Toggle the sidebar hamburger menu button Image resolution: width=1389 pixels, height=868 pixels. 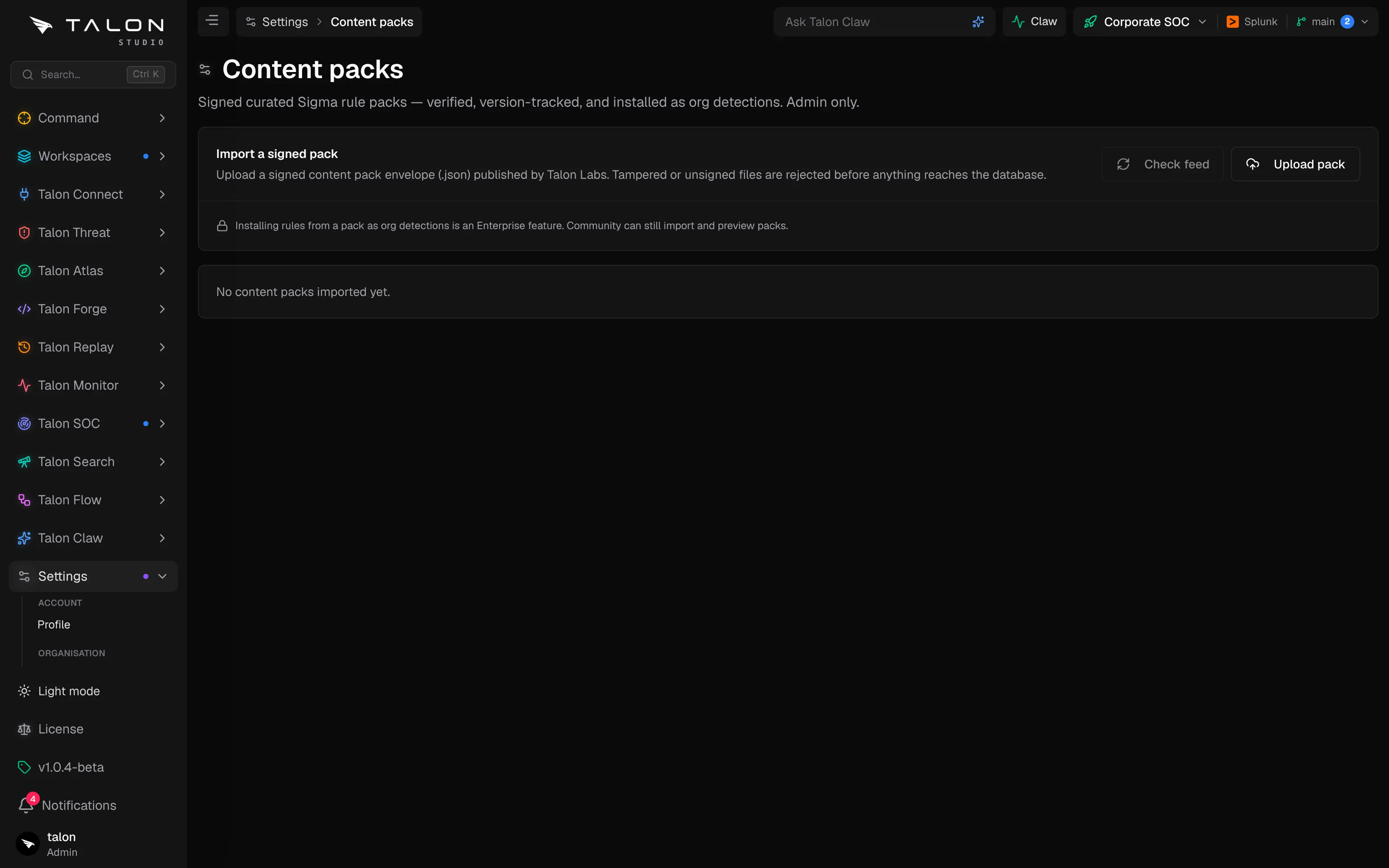pos(212,21)
